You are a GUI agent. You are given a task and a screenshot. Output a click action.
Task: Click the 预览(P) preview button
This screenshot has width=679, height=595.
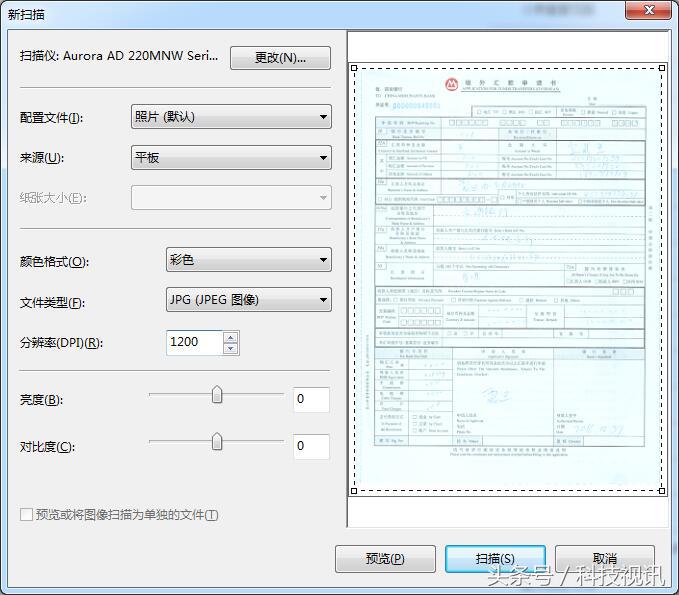tap(385, 559)
